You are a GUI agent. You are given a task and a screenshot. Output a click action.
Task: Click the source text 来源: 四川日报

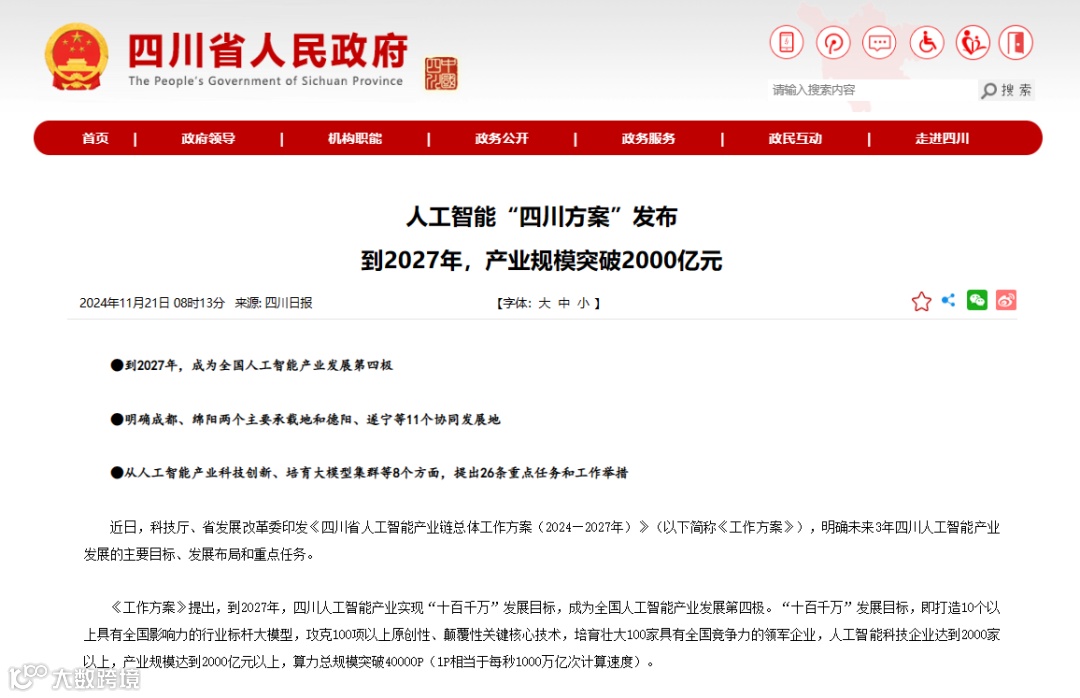pos(273,302)
